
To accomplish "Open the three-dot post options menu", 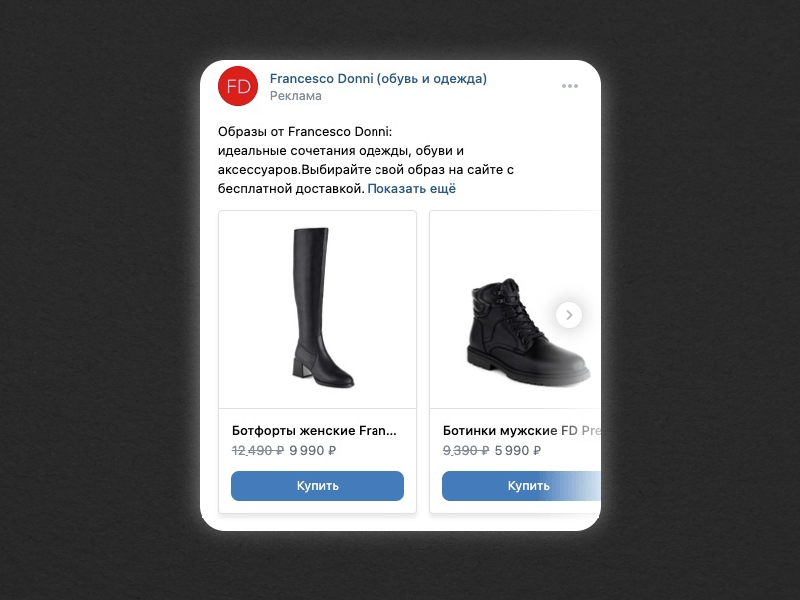I will pyautogui.click(x=570, y=86).
